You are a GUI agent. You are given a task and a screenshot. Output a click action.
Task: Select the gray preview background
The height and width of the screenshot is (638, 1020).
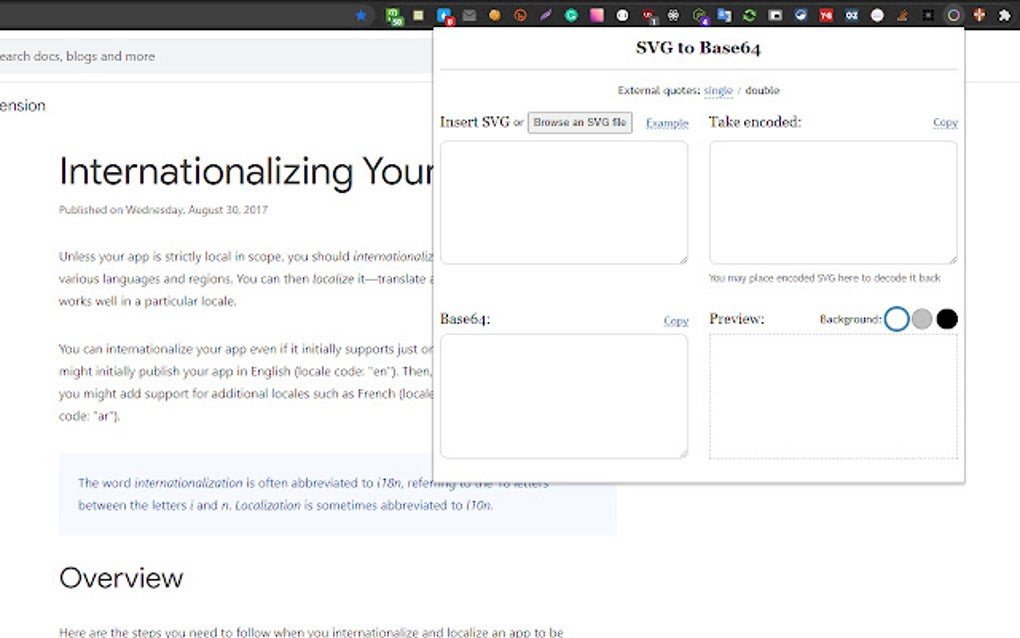coord(921,319)
